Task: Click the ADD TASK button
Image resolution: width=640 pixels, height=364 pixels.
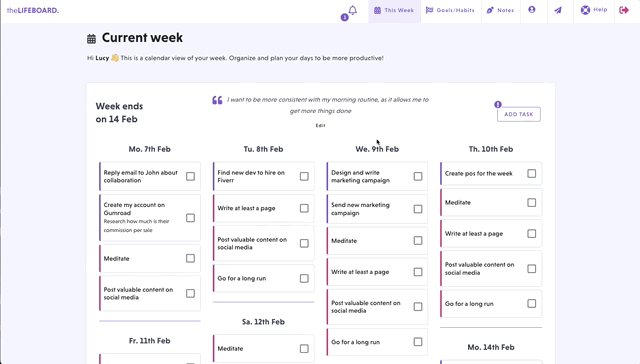Action: 519,114
